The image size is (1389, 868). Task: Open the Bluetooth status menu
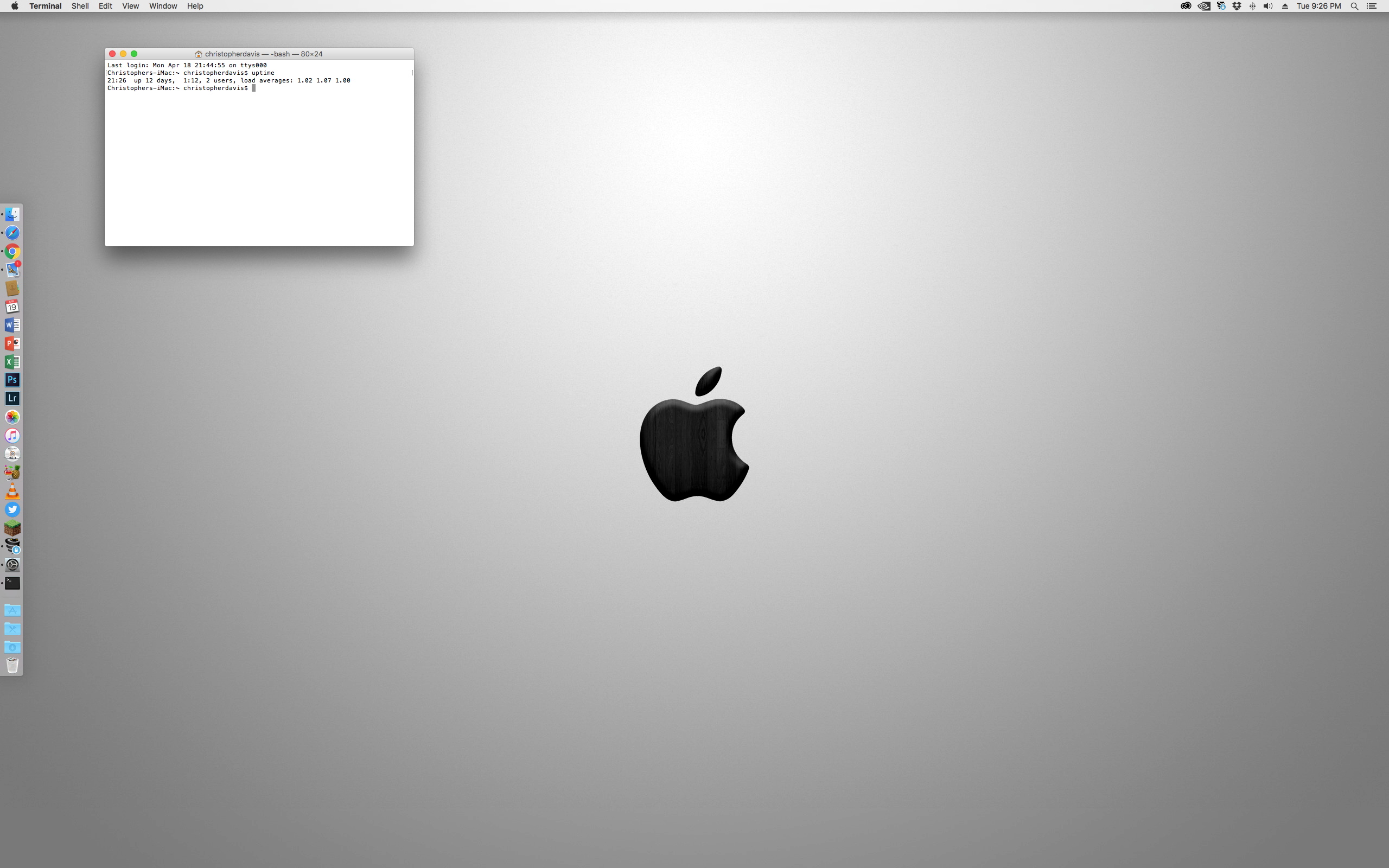pyautogui.click(x=1252, y=6)
